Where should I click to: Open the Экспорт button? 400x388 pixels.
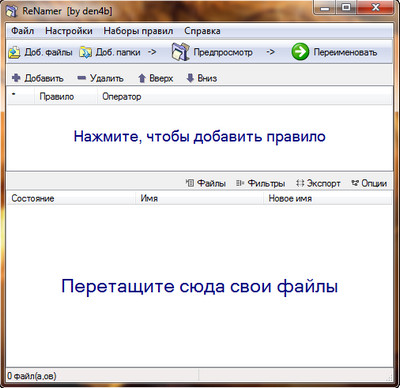pyautogui.click(x=318, y=183)
